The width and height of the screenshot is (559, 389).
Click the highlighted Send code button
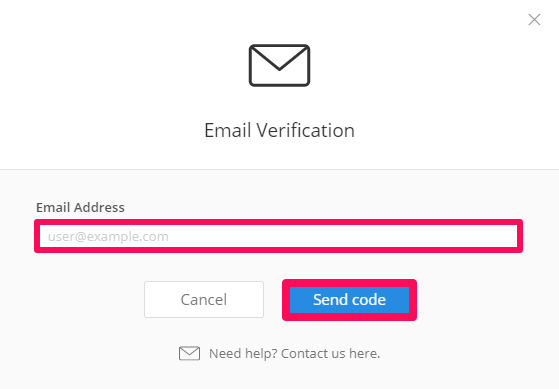coord(349,300)
